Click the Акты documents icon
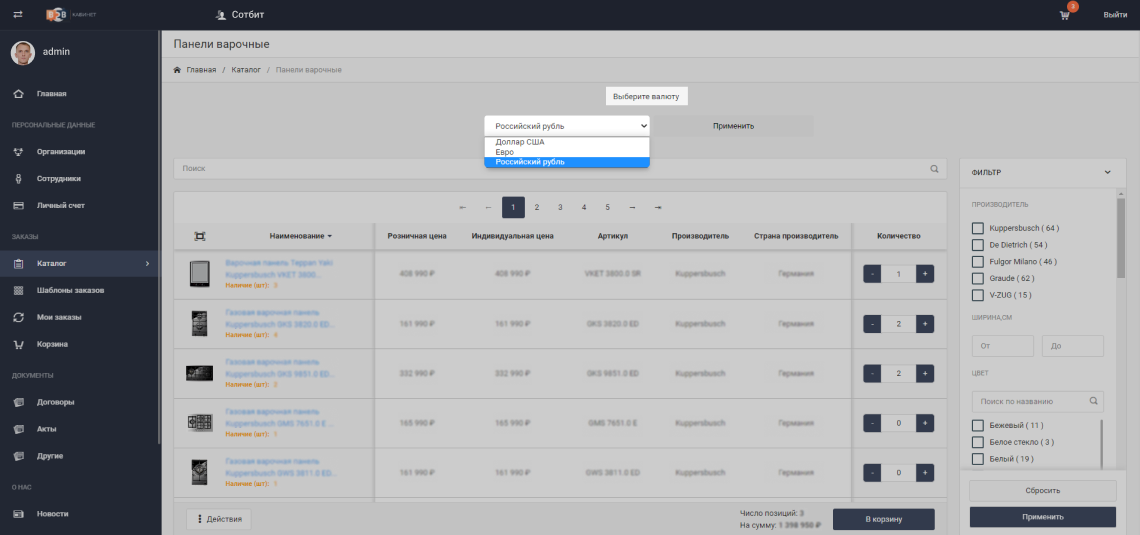This screenshot has height=535, width=1140. coord(20,429)
